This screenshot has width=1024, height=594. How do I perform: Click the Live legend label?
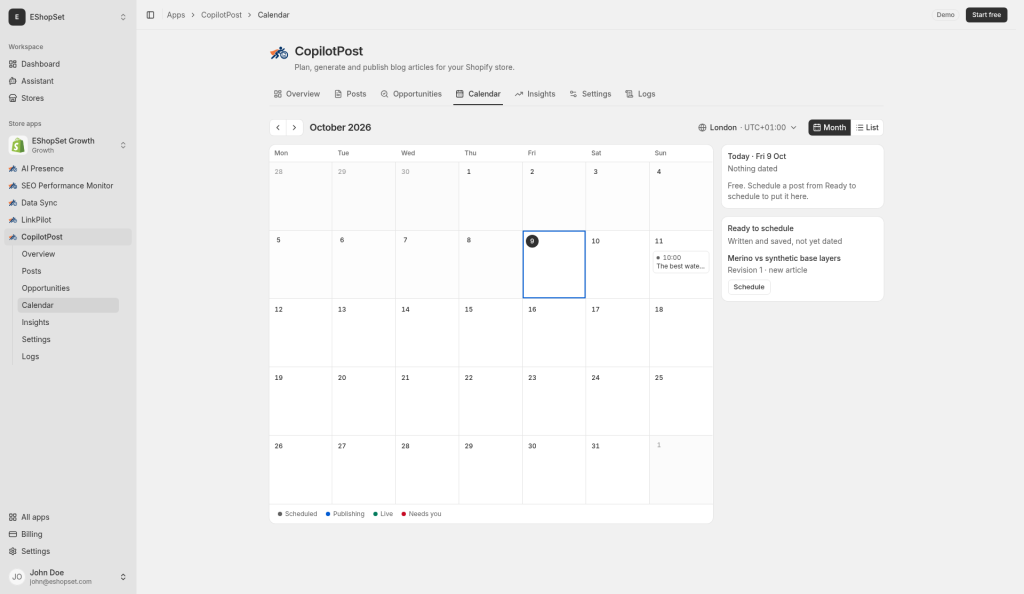point(387,514)
